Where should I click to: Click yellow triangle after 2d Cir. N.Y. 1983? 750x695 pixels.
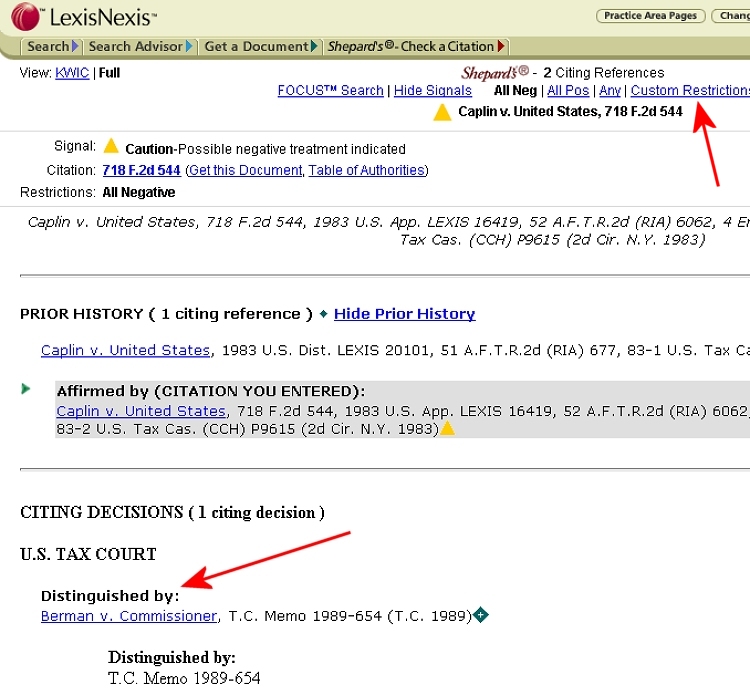(x=447, y=428)
